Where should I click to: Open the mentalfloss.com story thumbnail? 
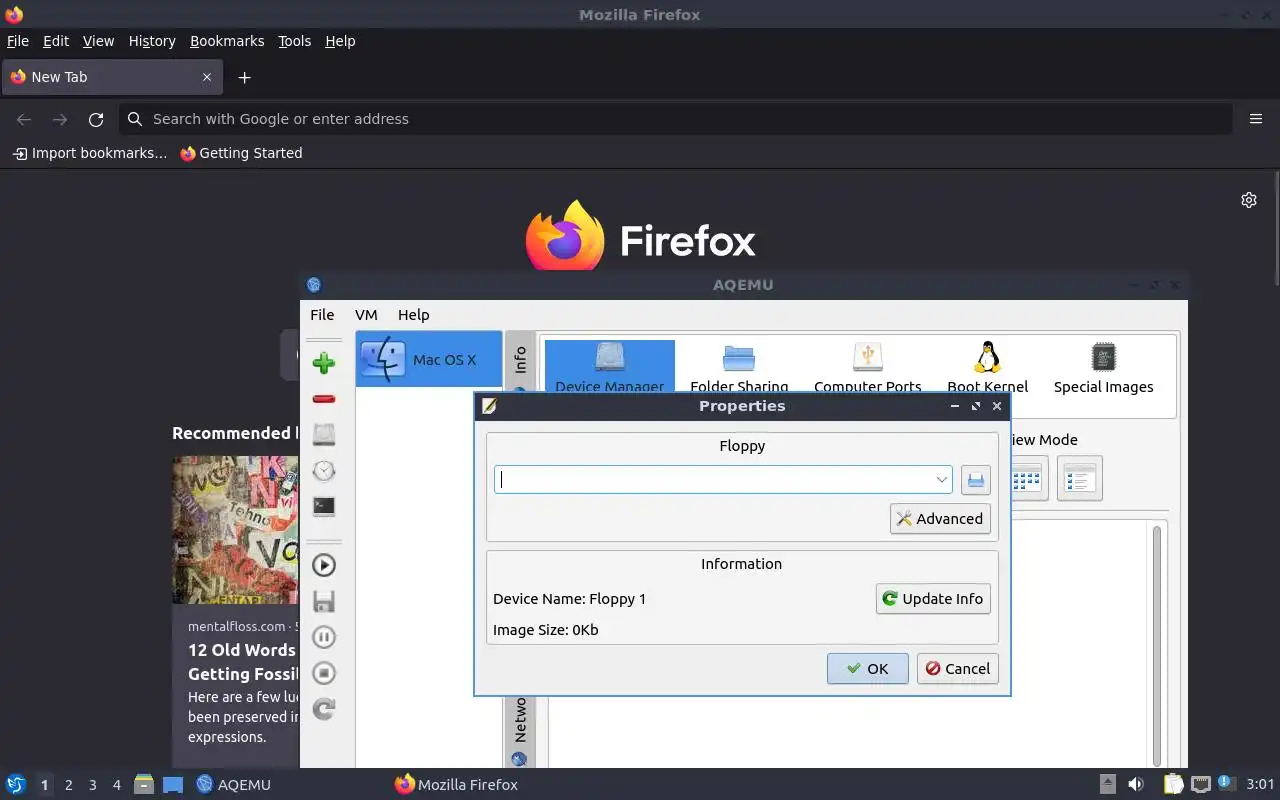(235, 530)
